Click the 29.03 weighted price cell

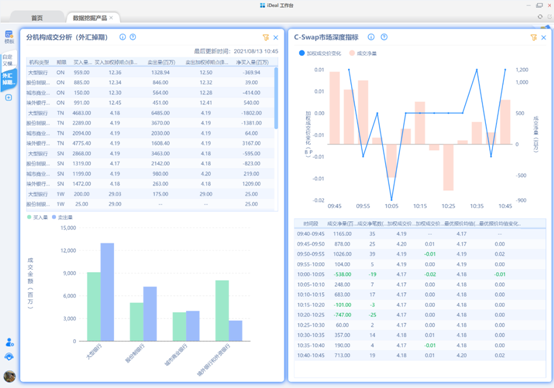click(x=115, y=194)
